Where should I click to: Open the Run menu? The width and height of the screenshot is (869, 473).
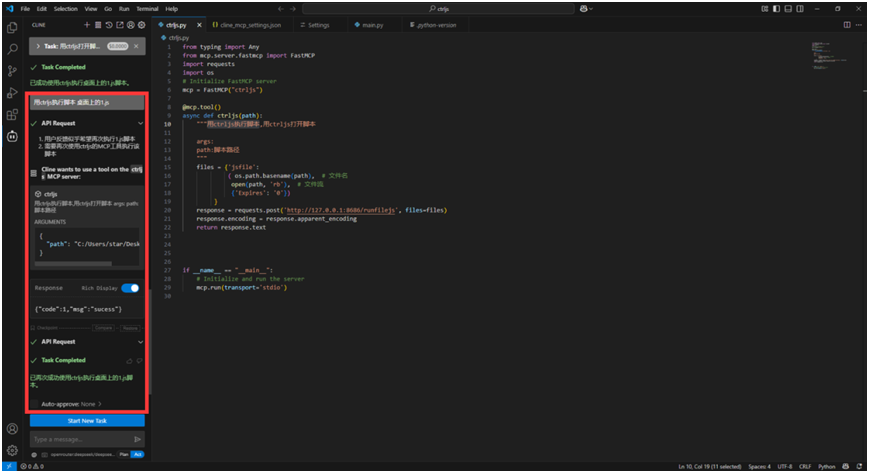point(124,9)
